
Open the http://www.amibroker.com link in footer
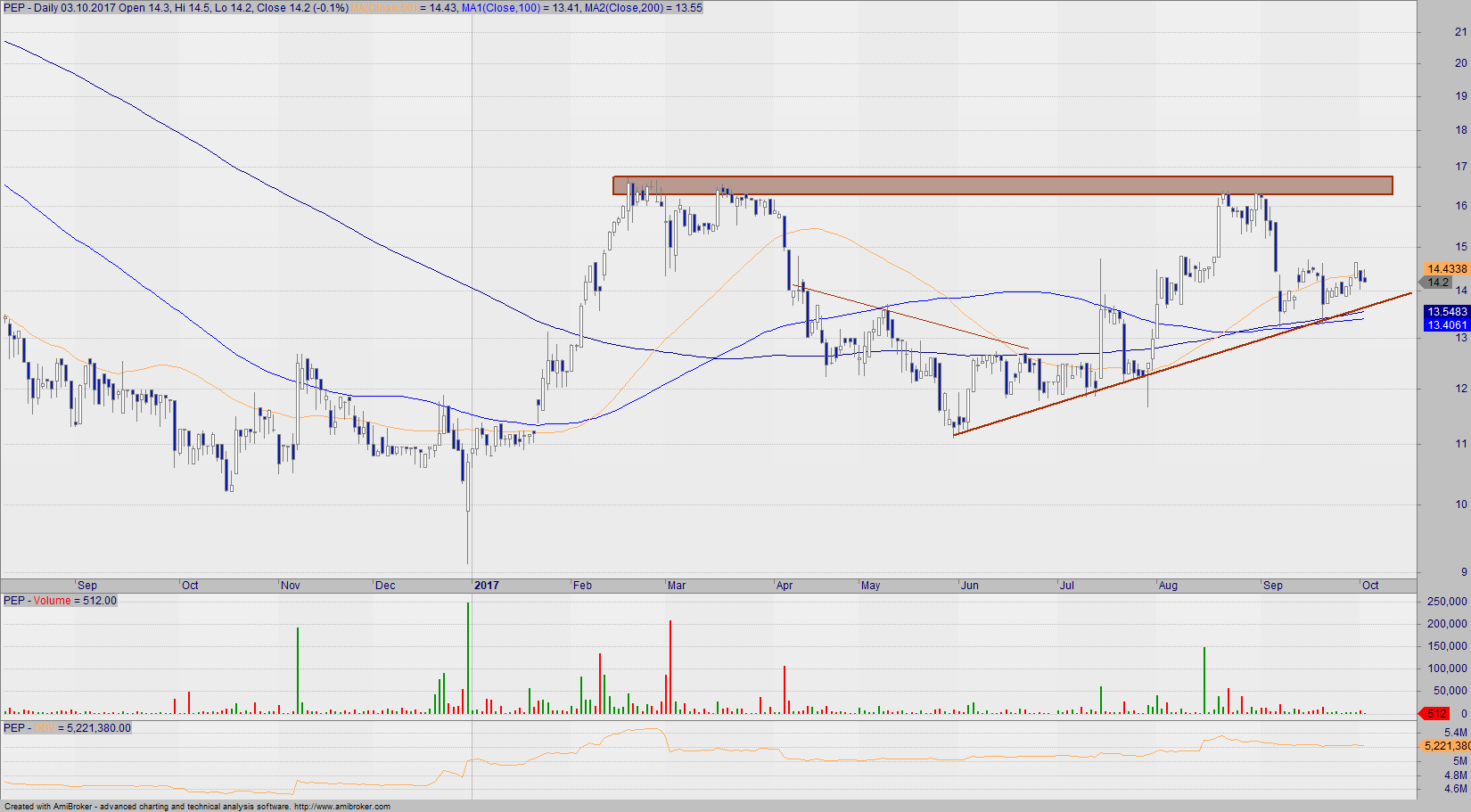pos(342,807)
